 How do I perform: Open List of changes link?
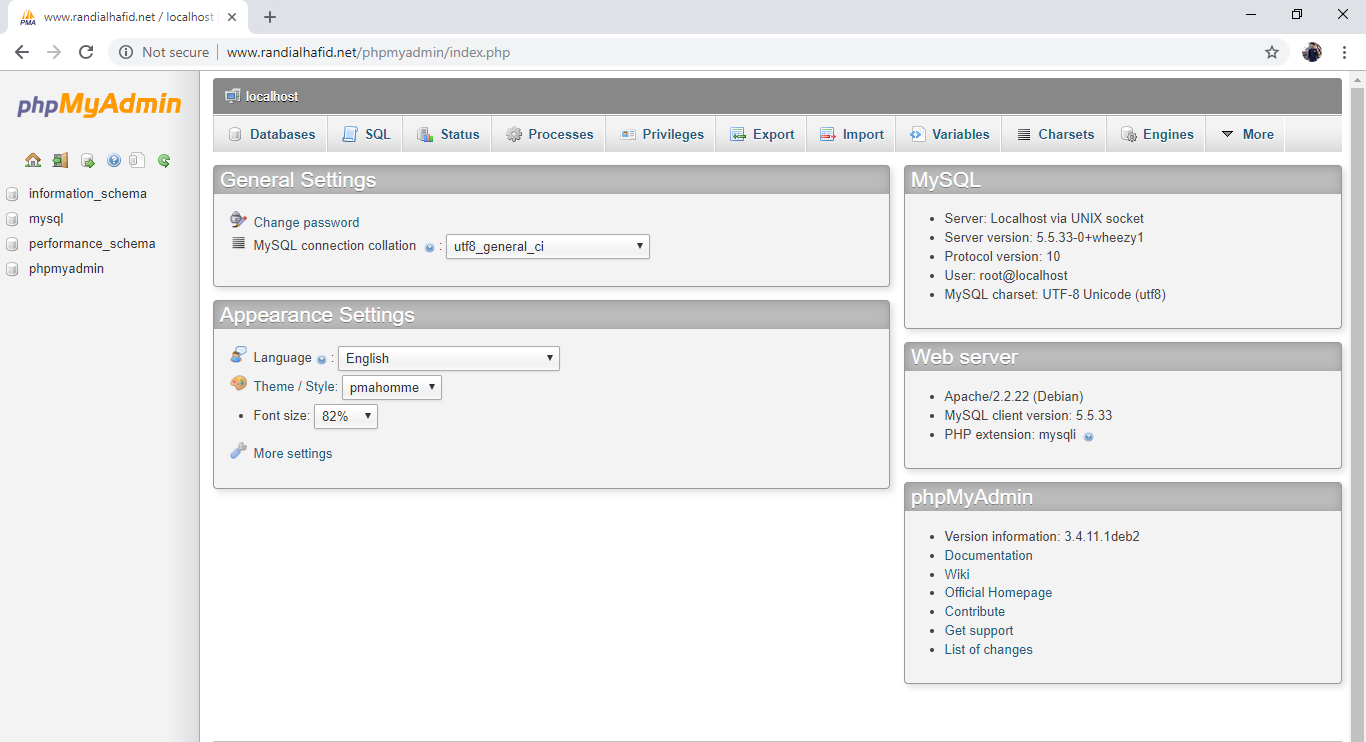[989, 649]
